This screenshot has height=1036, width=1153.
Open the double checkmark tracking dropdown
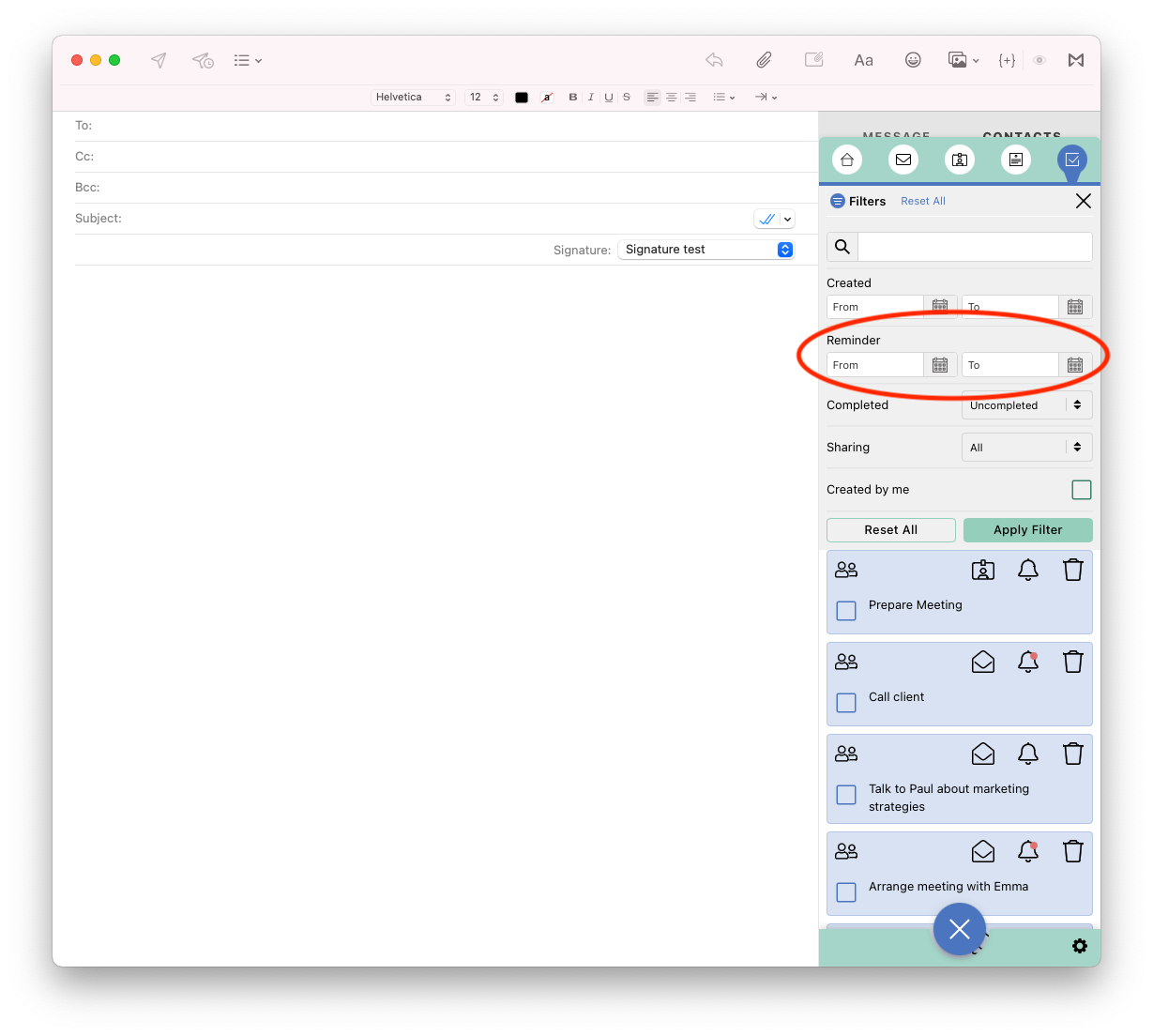[x=775, y=219]
